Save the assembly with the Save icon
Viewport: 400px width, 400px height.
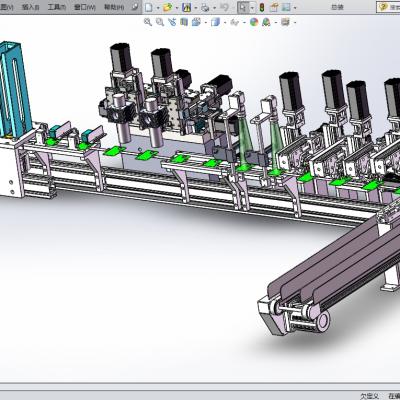[186, 7]
